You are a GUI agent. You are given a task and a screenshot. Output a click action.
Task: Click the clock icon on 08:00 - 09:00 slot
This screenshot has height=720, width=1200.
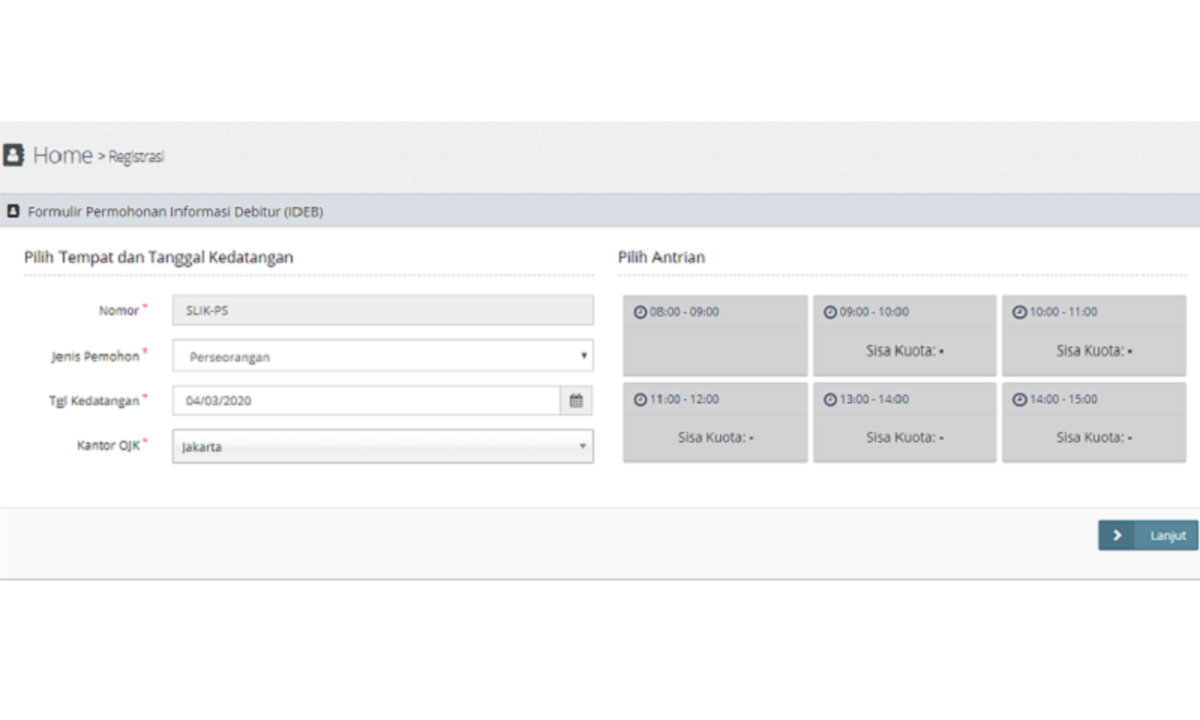pos(640,312)
